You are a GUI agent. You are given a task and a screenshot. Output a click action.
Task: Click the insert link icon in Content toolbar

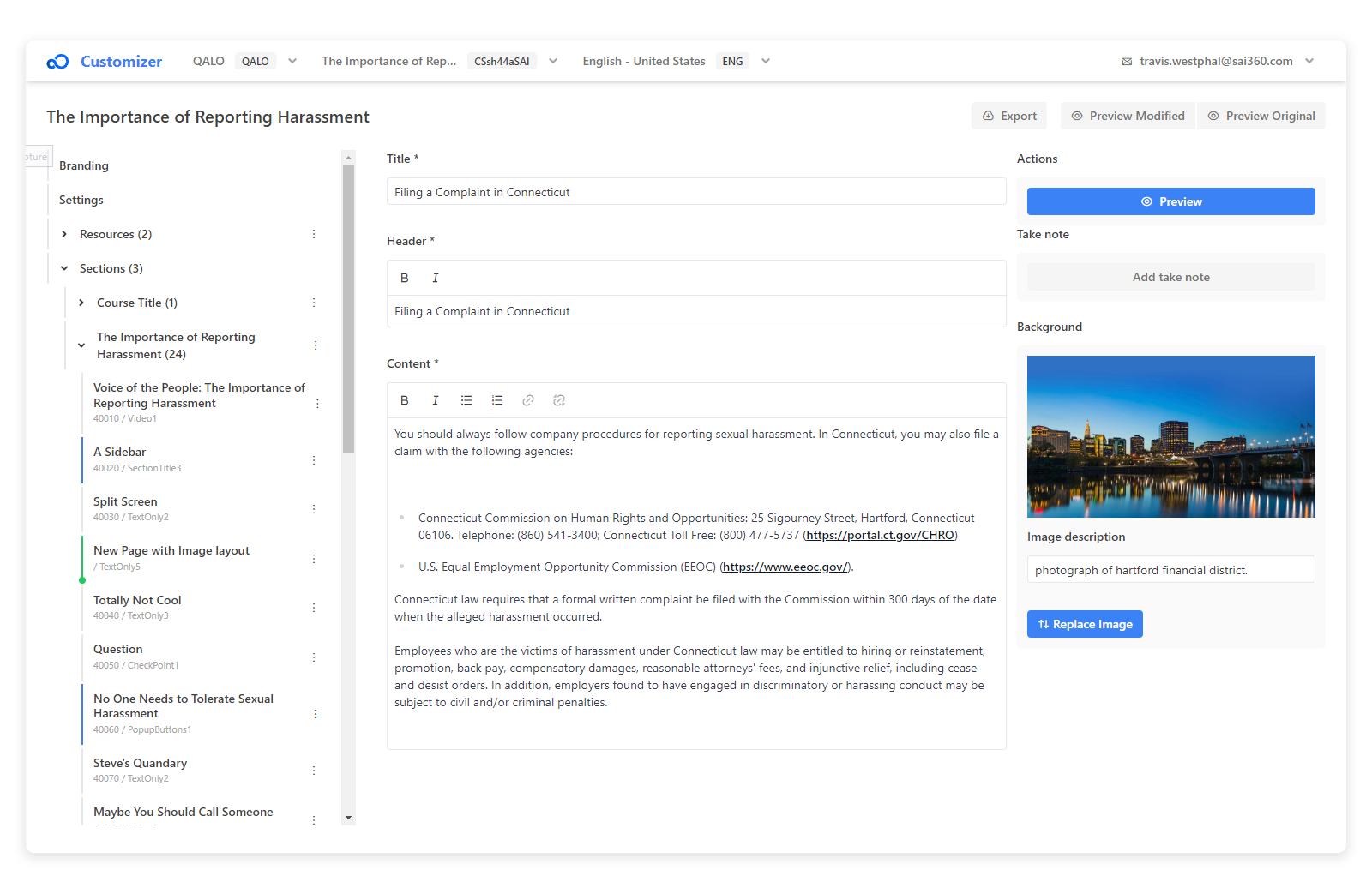pyautogui.click(x=528, y=400)
